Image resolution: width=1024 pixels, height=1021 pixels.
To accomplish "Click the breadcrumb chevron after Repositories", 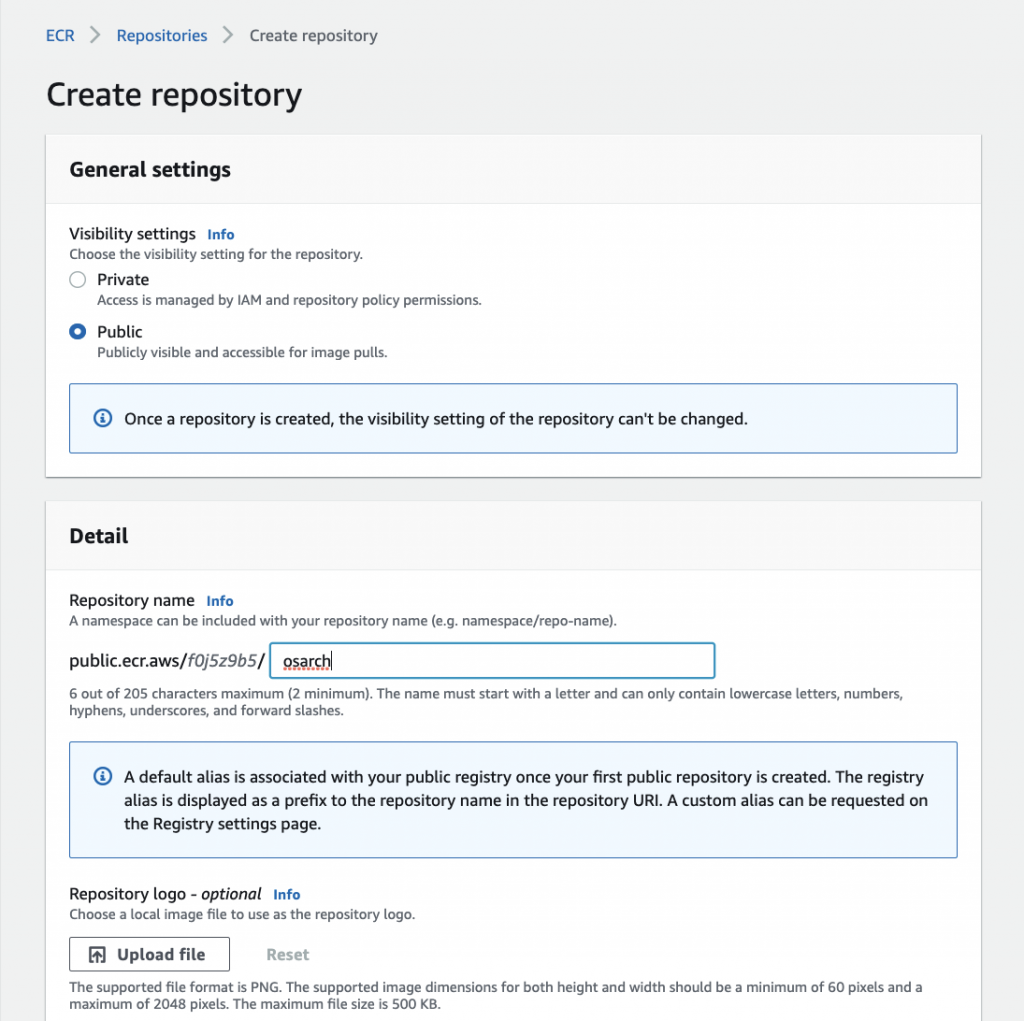I will 228,36.
